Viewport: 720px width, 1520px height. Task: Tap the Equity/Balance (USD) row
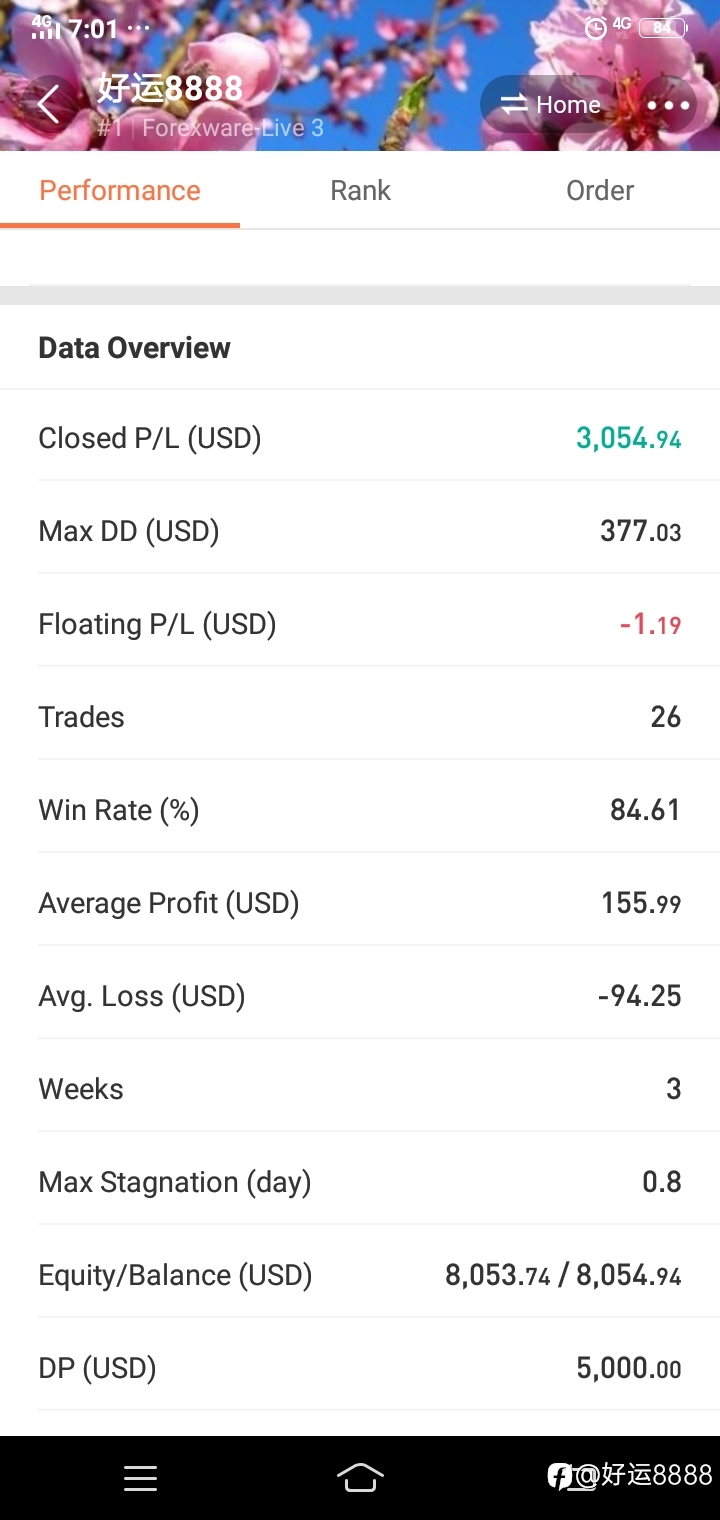pyautogui.click(x=360, y=1275)
